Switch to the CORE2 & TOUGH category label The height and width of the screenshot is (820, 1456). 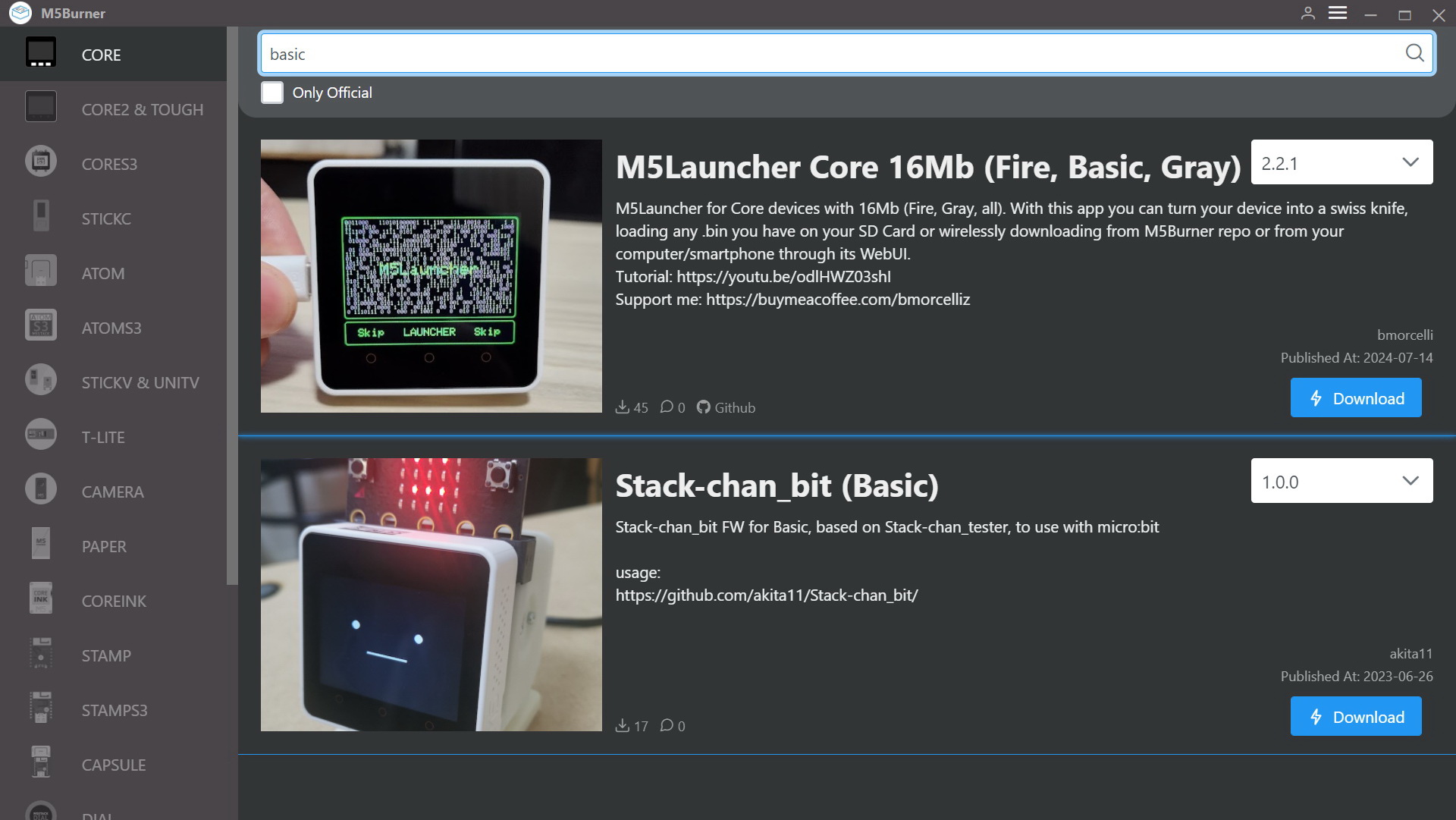point(143,109)
